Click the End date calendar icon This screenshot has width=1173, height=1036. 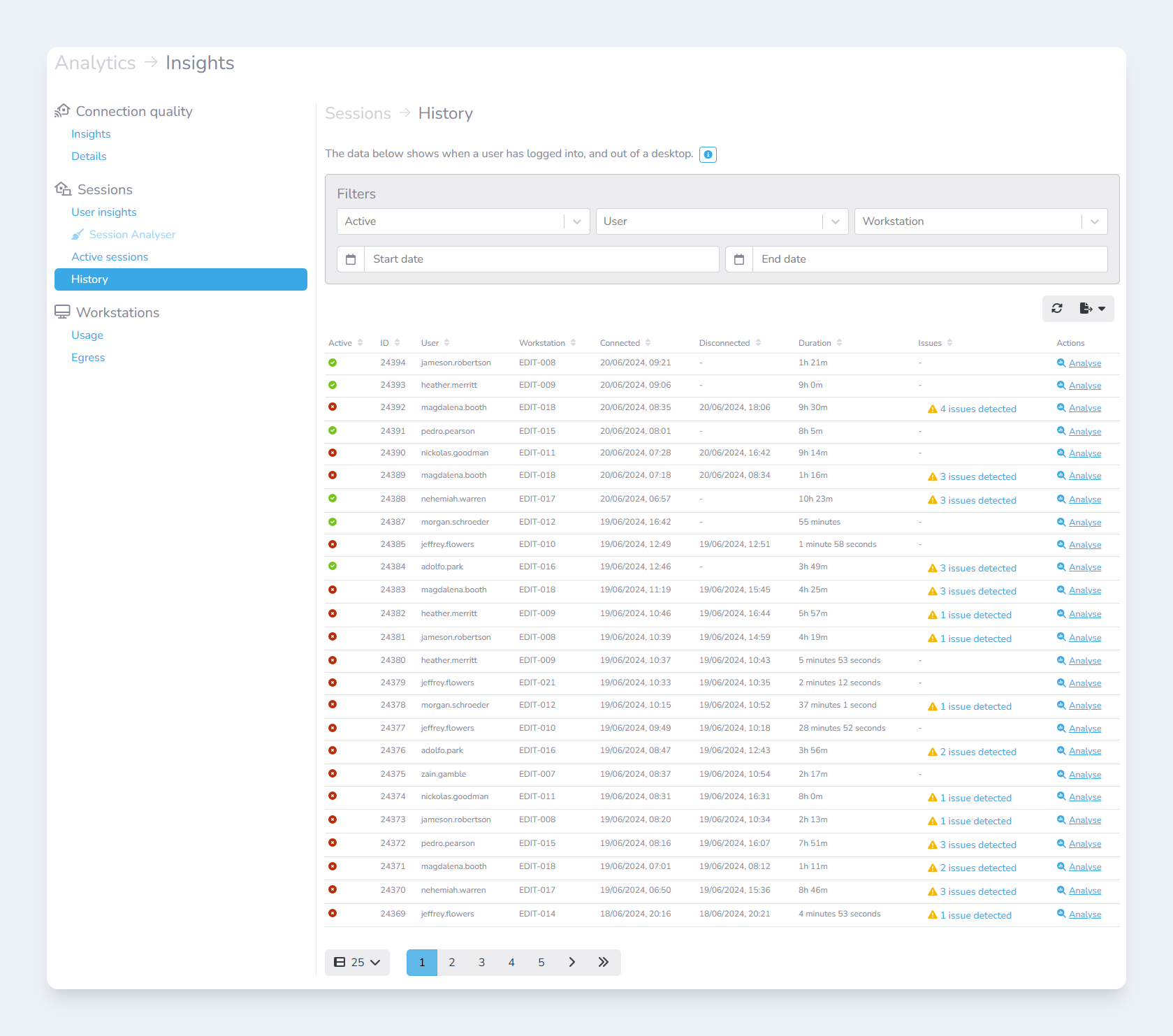tap(739, 259)
